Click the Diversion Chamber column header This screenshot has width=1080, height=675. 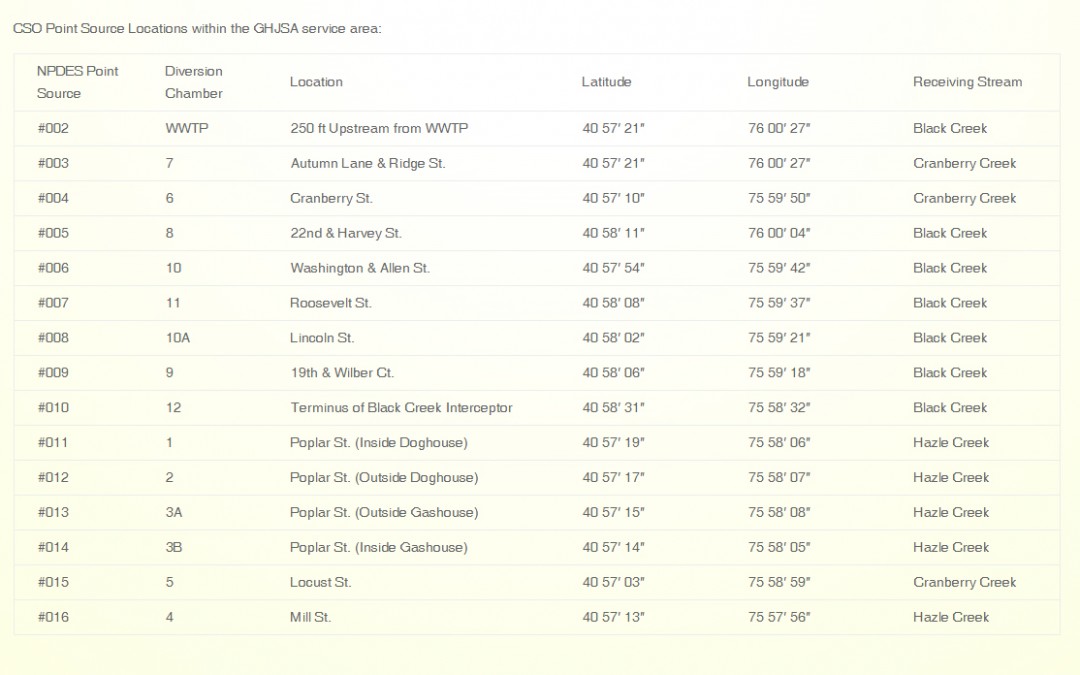(194, 82)
